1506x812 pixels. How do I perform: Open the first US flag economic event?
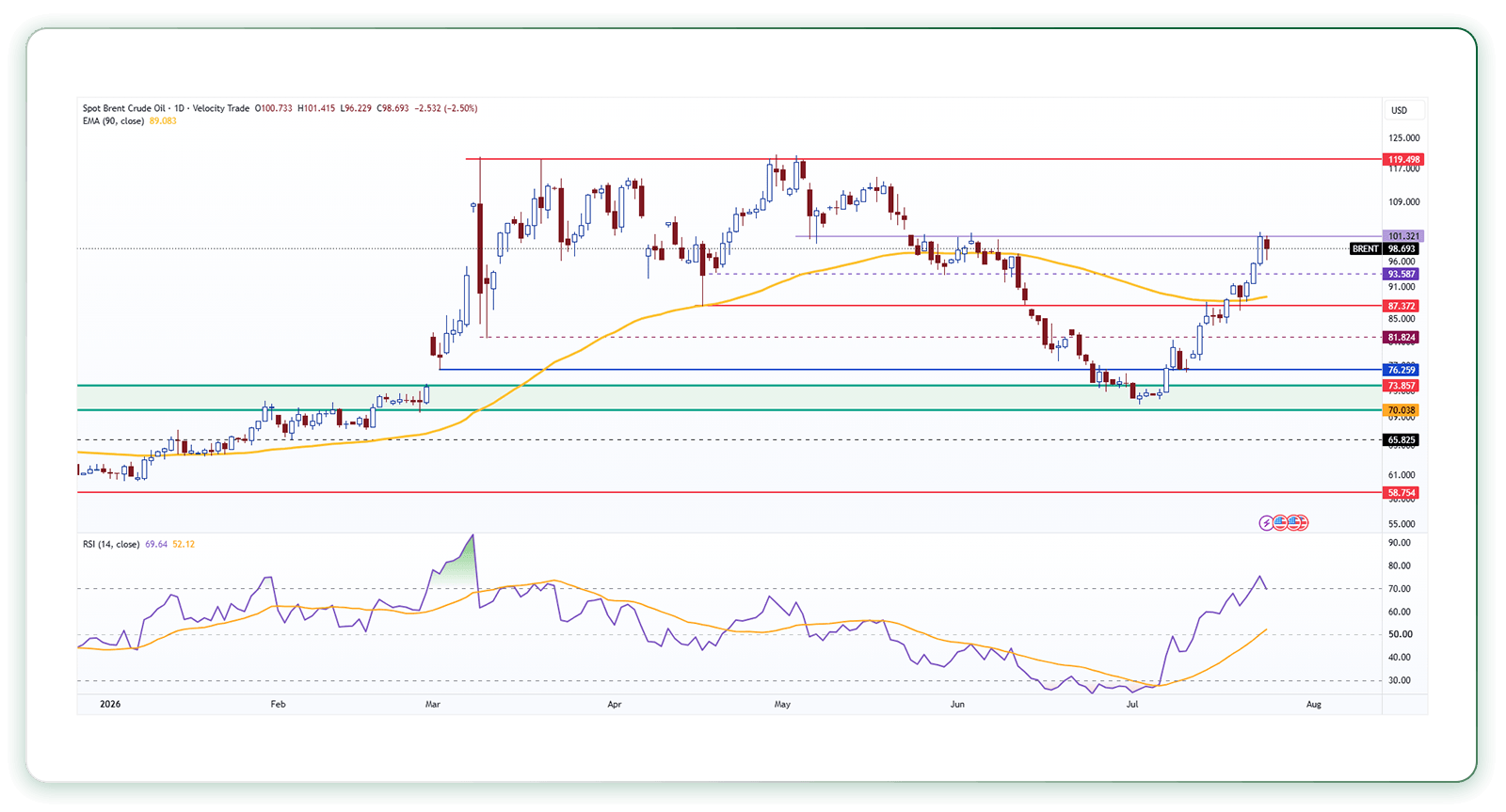coord(1280,523)
